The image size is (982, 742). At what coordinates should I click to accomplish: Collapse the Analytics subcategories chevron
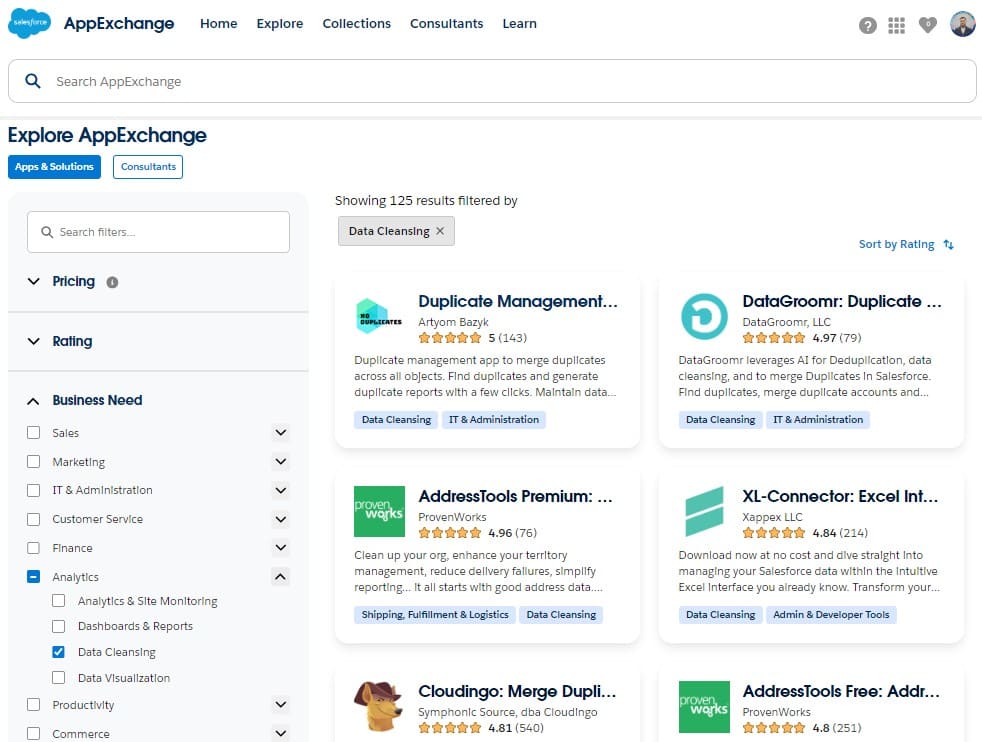click(281, 576)
